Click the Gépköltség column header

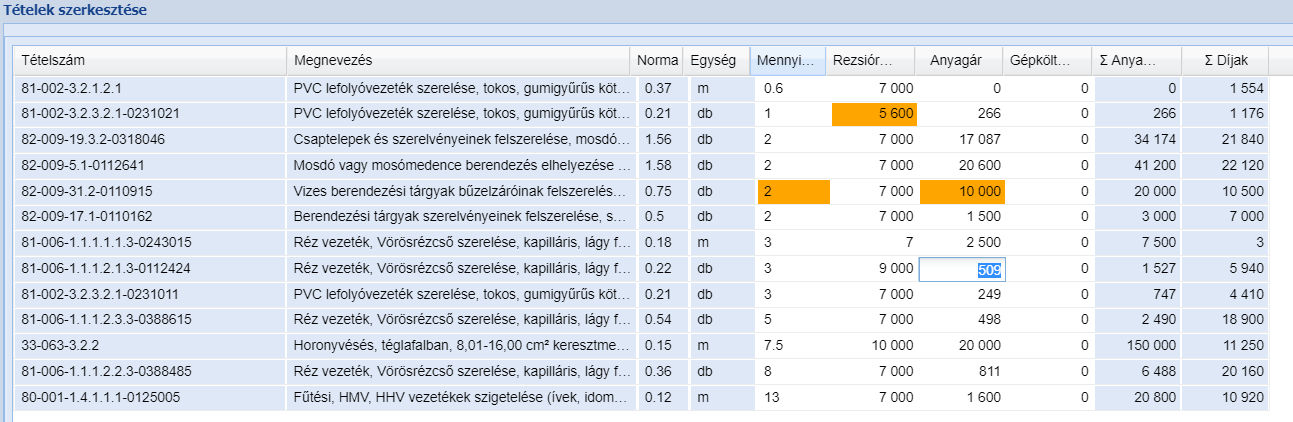[x=1047, y=61]
